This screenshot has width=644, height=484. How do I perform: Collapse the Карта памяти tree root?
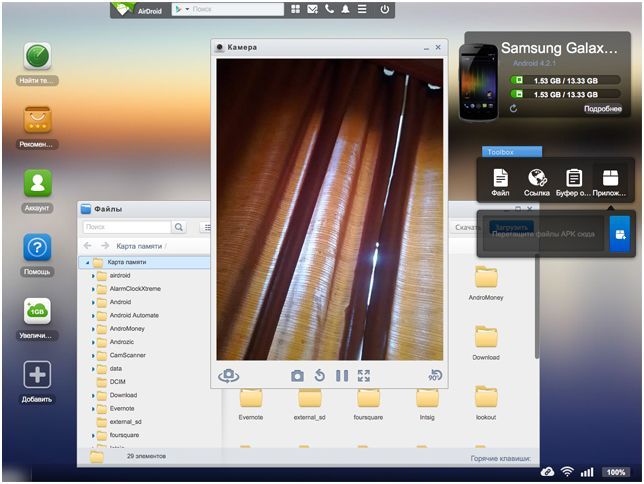click(x=86, y=262)
